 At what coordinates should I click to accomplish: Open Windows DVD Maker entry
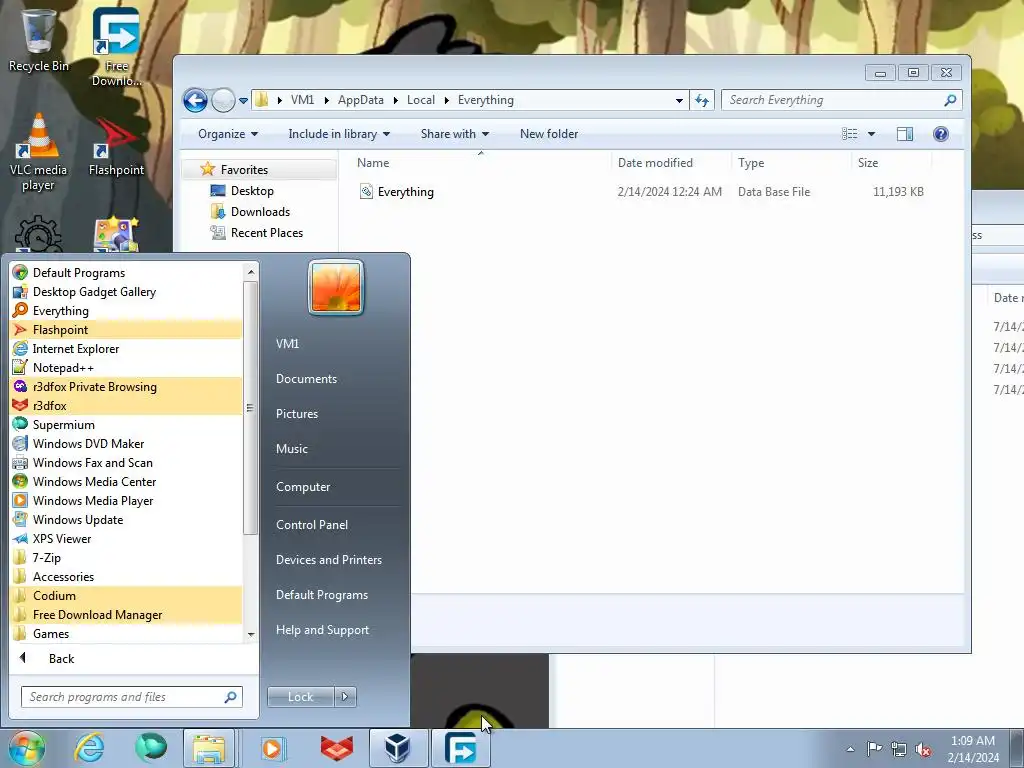tap(127, 443)
